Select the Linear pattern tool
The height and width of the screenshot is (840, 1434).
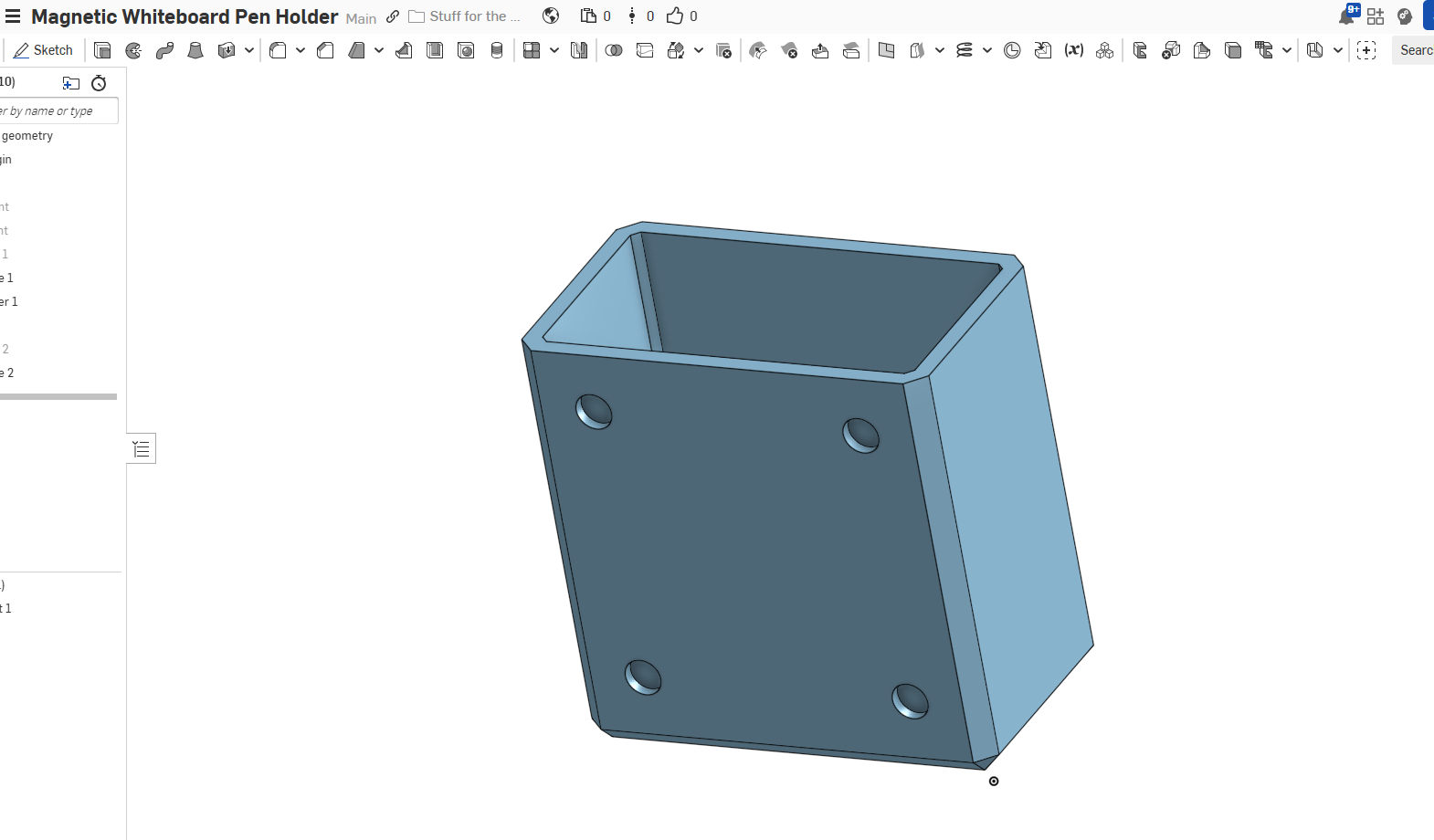532,50
